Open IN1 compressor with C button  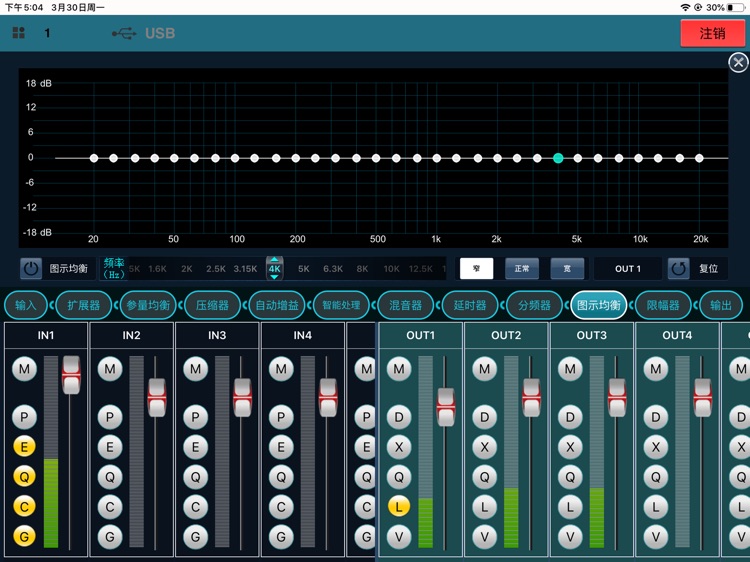[24, 507]
